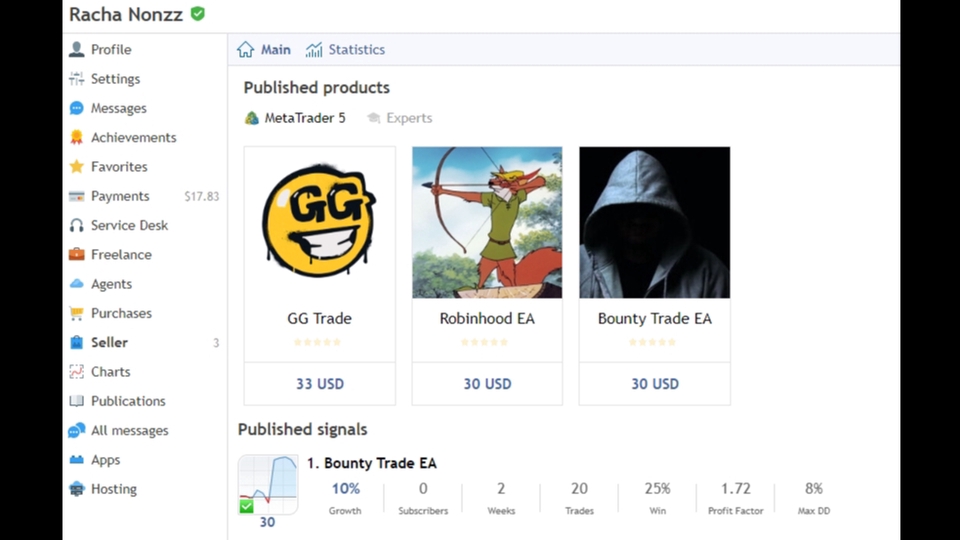Screen dimensions: 960x540
Task: Click the Bounty Trade EA star rating
Action: tap(653, 342)
